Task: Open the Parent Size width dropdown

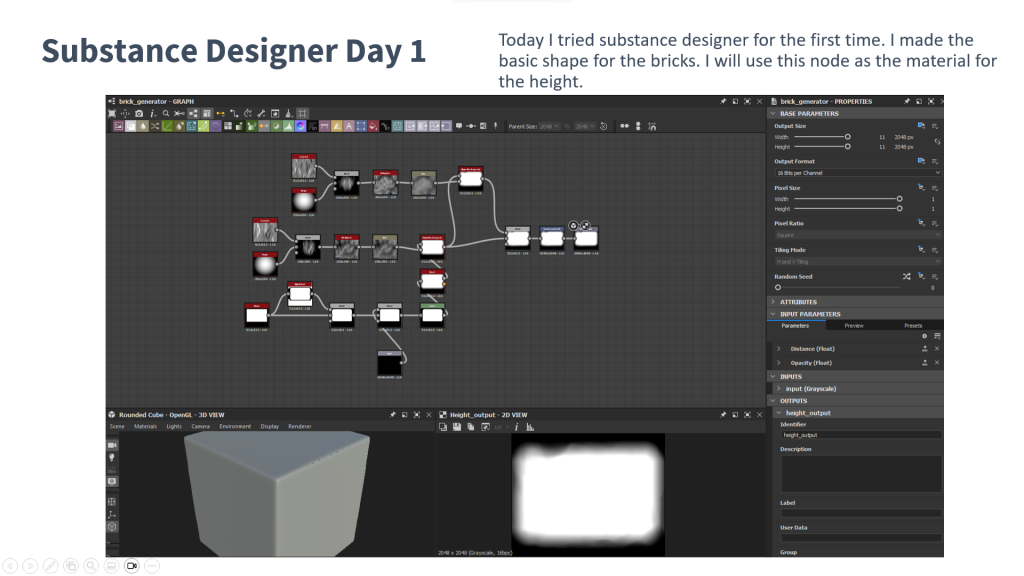Action: tap(549, 126)
